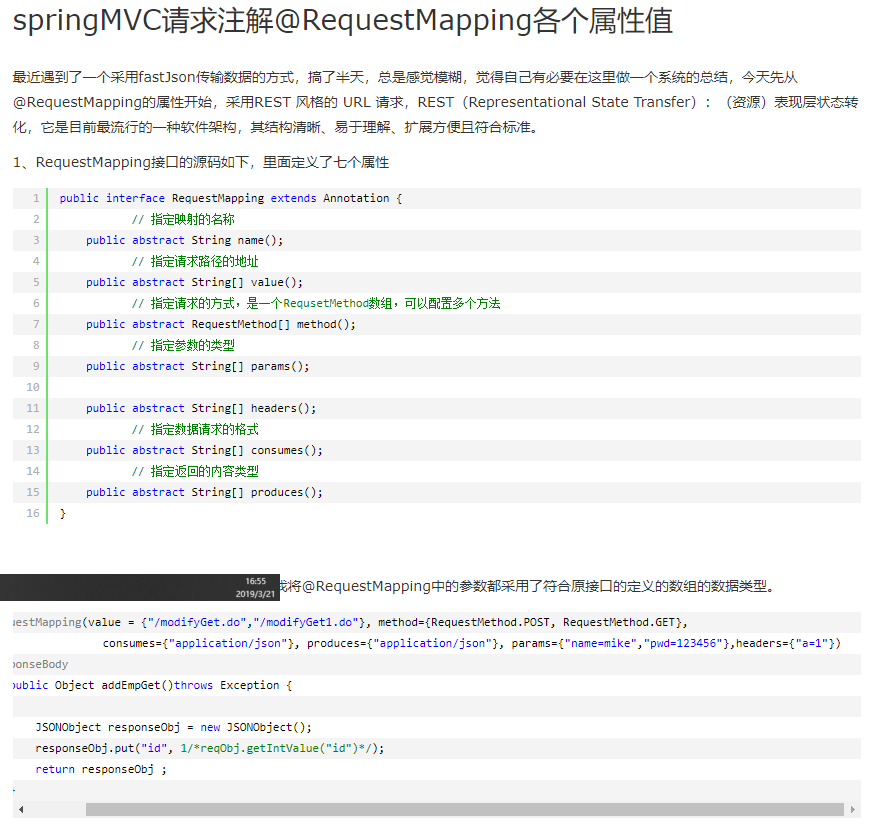Click the article title springMVC请求注解@RequestMapping各个属性值
This screenshot has height=826, width=876.
tap(342, 21)
